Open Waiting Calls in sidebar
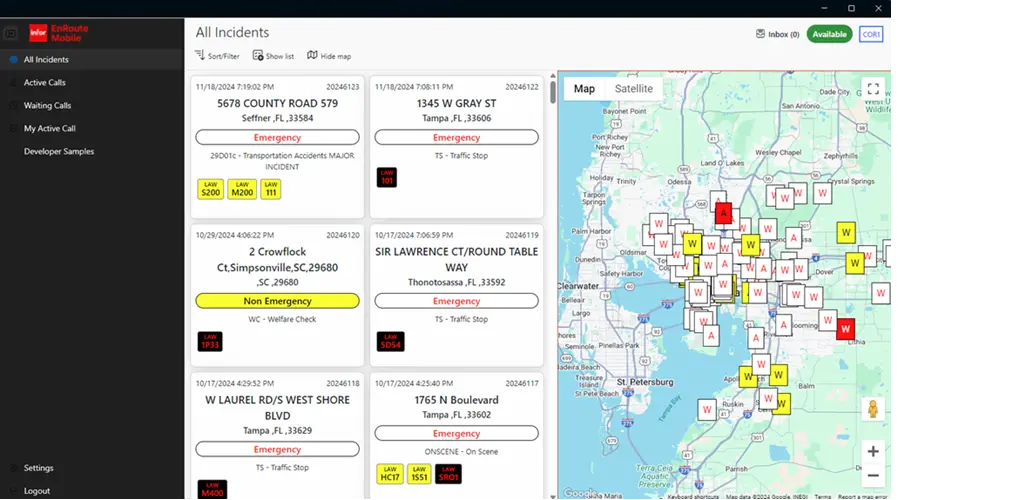Viewport: 1024px width, 500px height. pyautogui.click(x=91, y=105)
